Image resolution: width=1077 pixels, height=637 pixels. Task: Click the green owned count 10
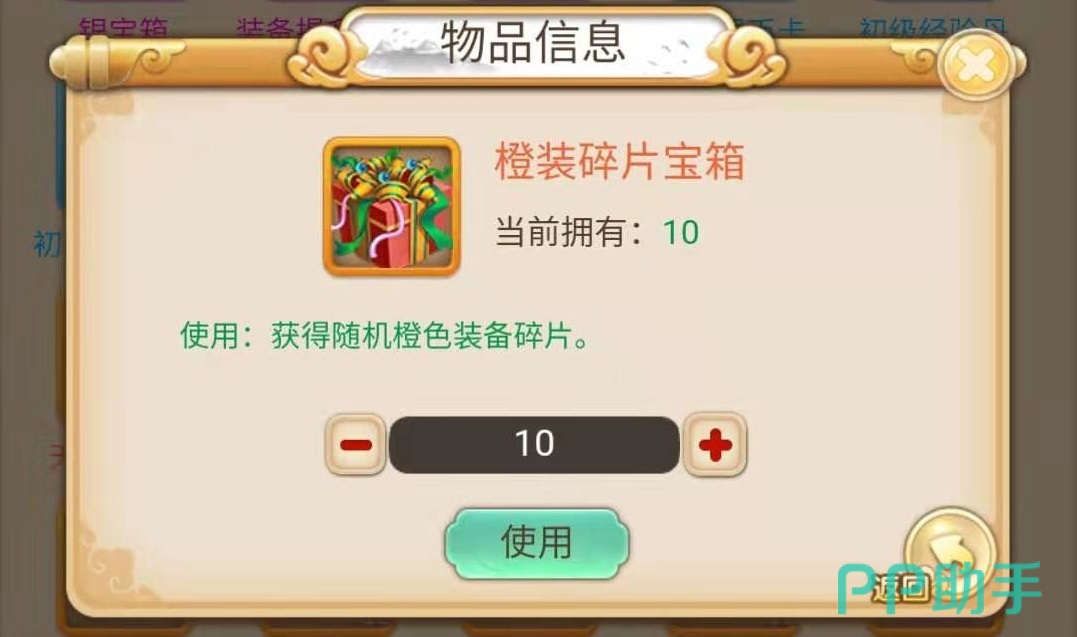[681, 232]
